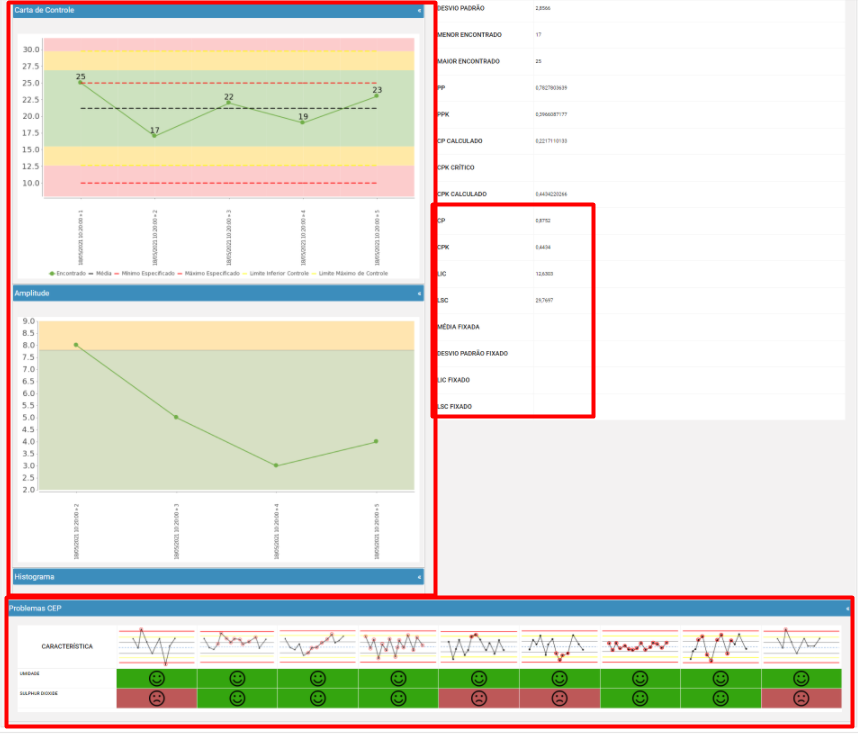
Task: Select the data point labeled 17
Action: click(154, 136)
